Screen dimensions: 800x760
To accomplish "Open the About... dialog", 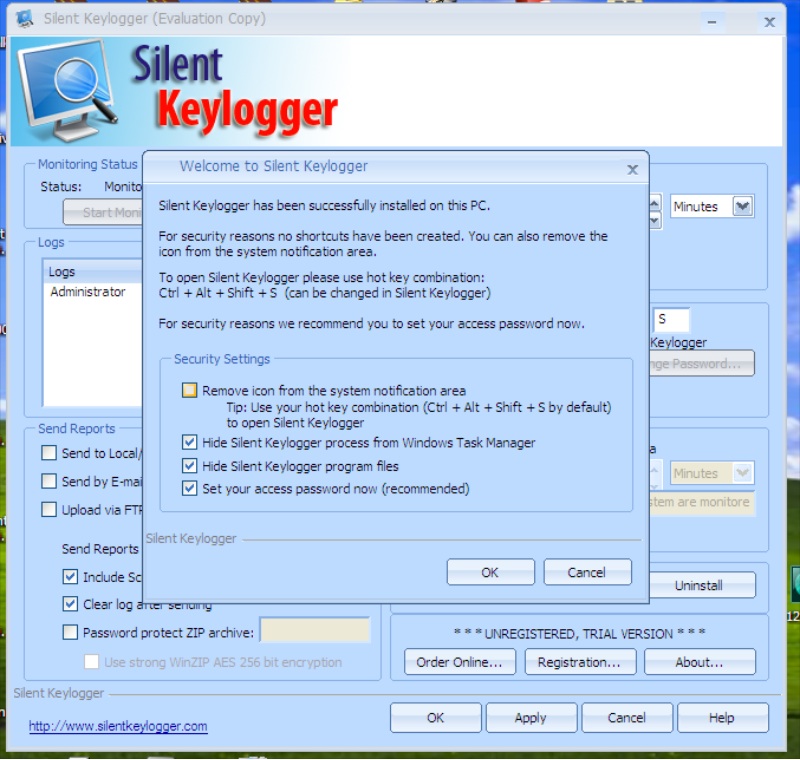I will click(699, 662).
